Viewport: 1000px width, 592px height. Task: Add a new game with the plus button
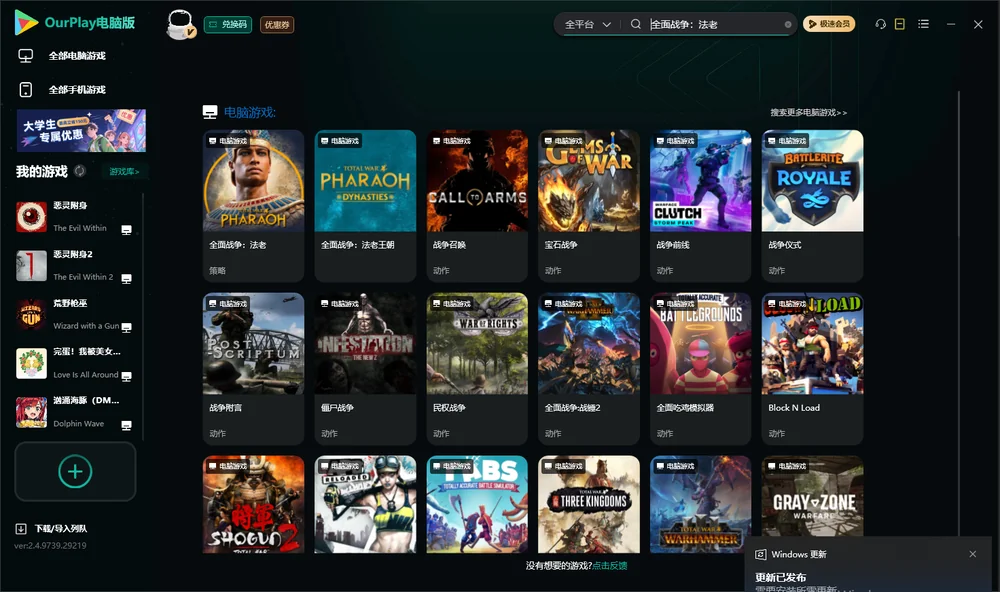click(x=75, y=471)
